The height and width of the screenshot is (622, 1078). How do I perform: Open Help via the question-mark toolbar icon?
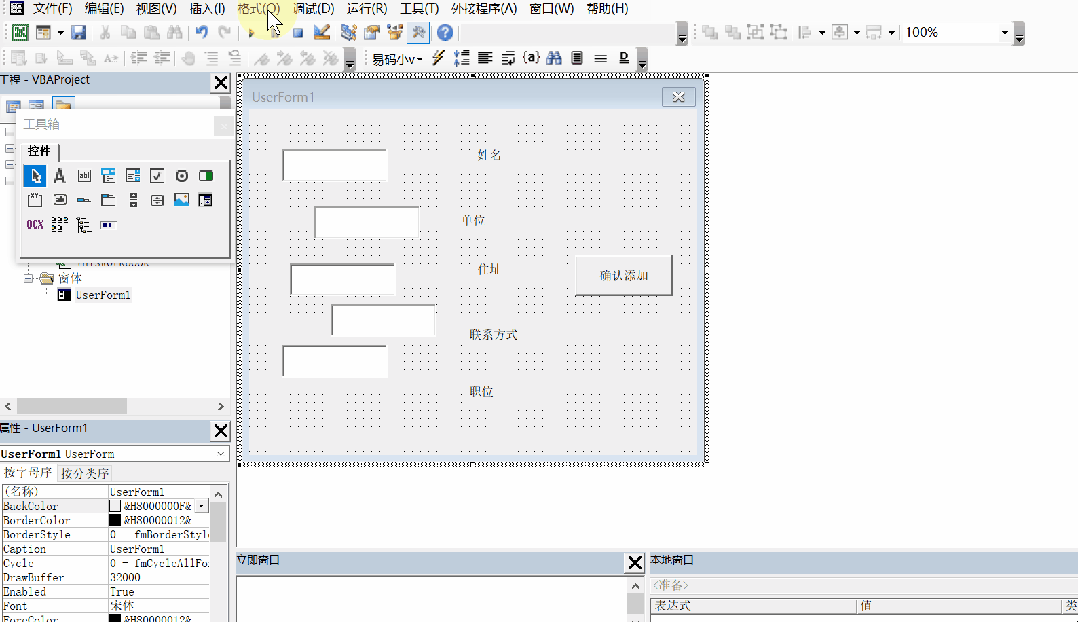(x=444, y=32)
